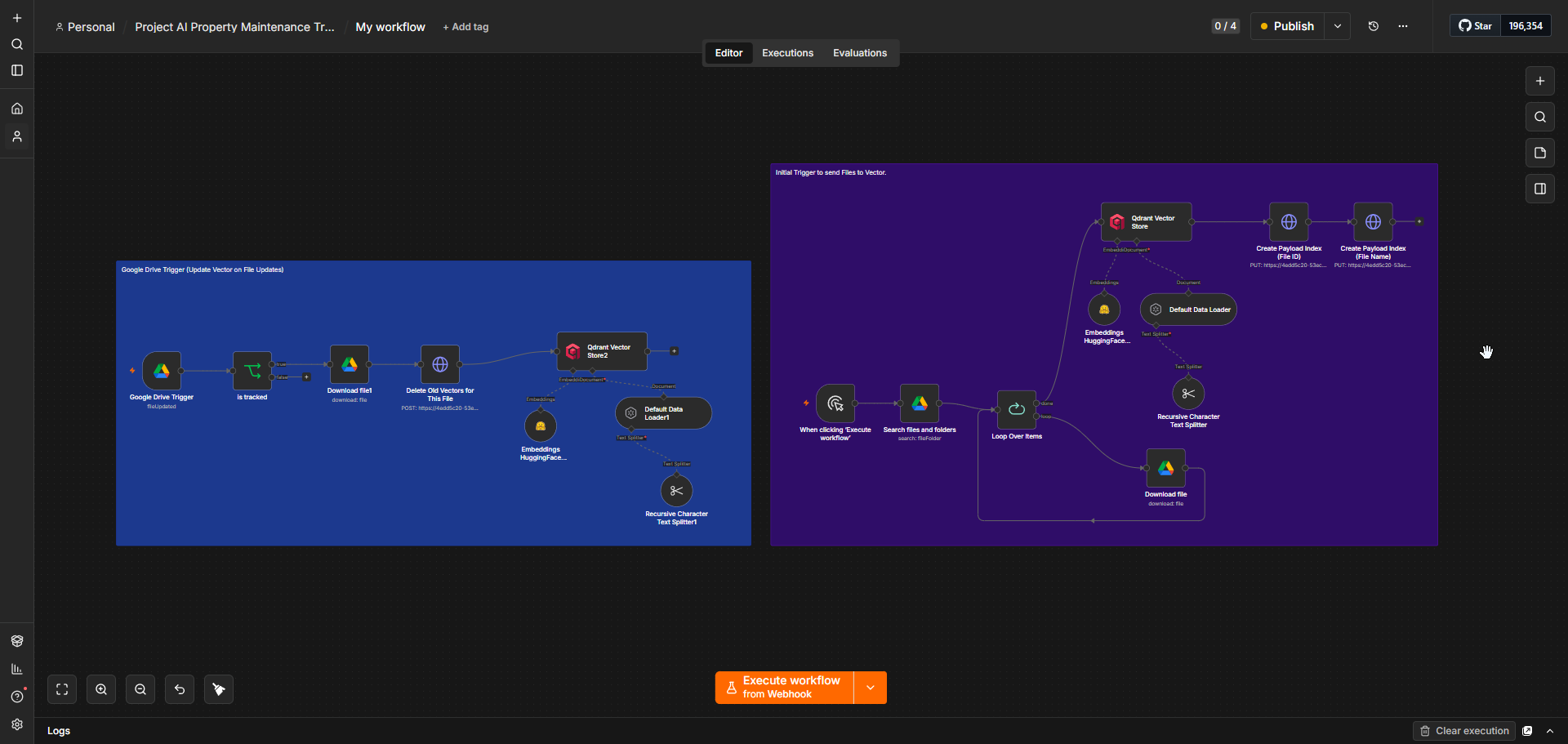Click Execute workflow from Webhook button
This screenshot has width=1568, height=744.
point(784,688)
